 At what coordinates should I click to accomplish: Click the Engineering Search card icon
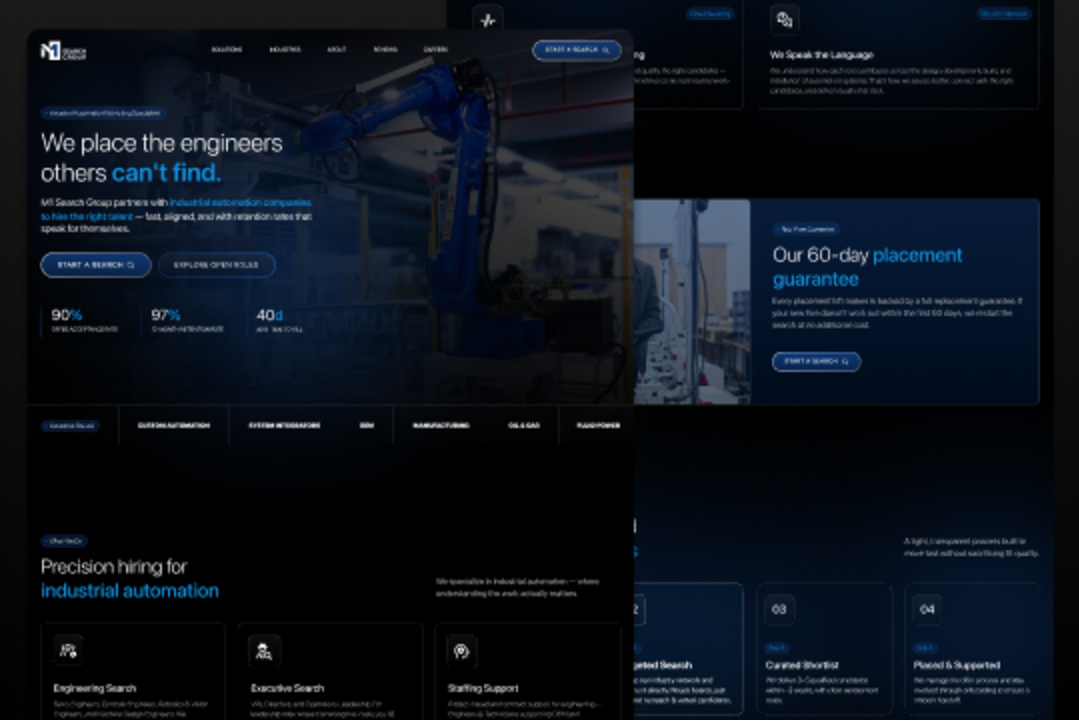point(67,650)
